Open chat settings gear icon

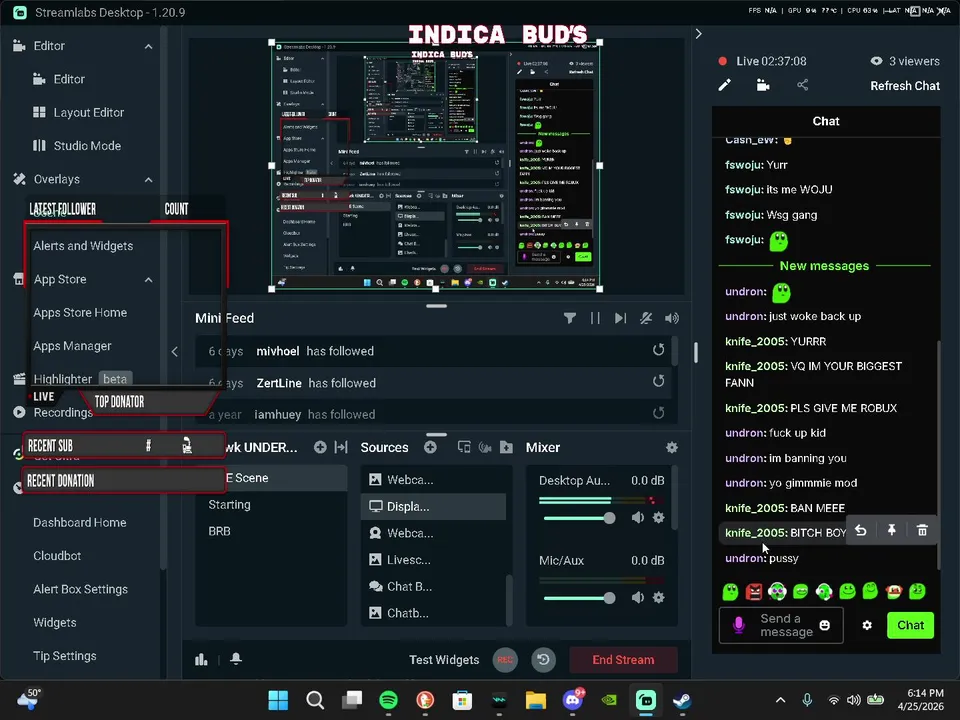click(x=867, y=625)
